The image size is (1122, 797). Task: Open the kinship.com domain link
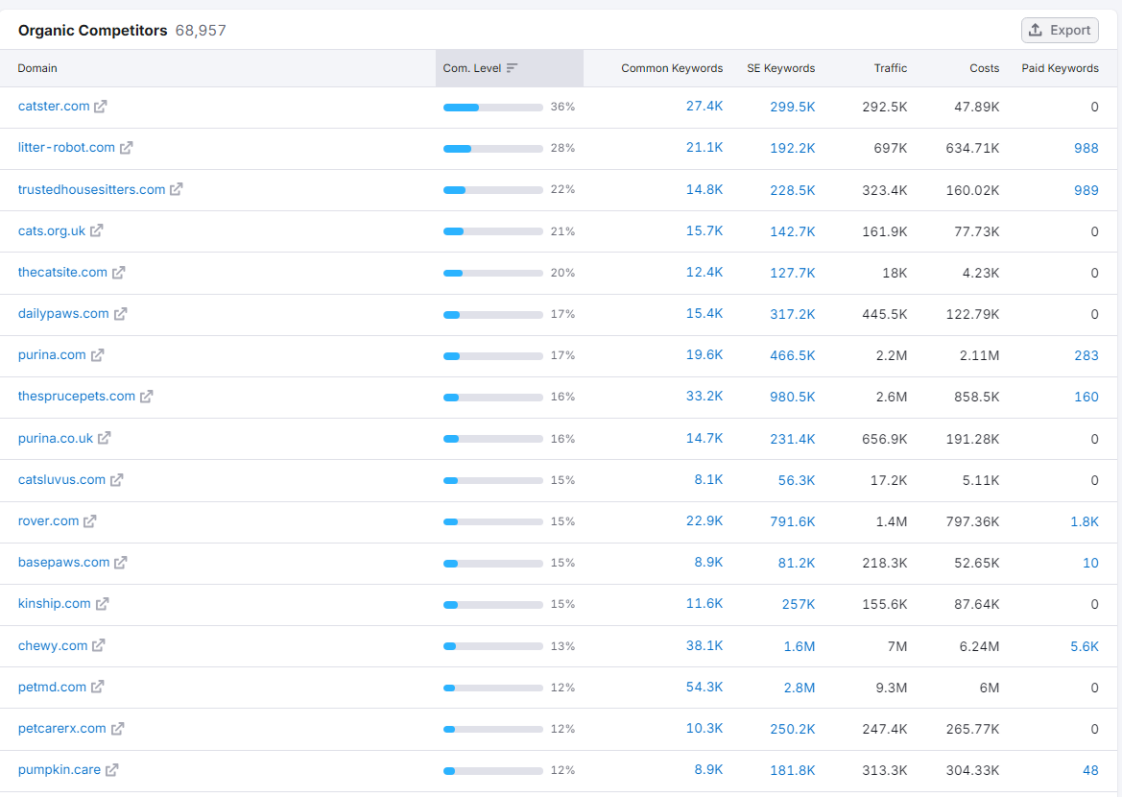pos(54,604)
